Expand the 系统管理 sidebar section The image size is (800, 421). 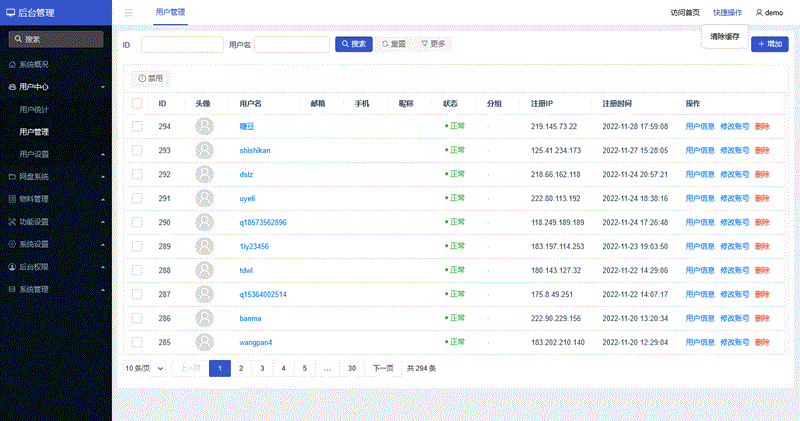(x=103, y=290)
